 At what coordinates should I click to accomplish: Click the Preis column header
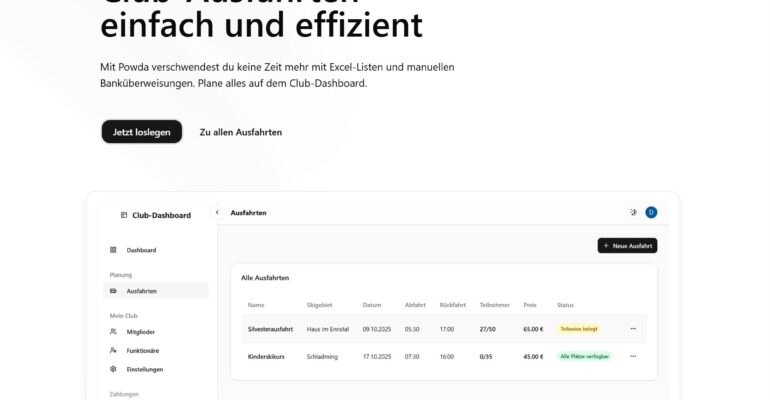pyautogui.click(x=530, y=305)
